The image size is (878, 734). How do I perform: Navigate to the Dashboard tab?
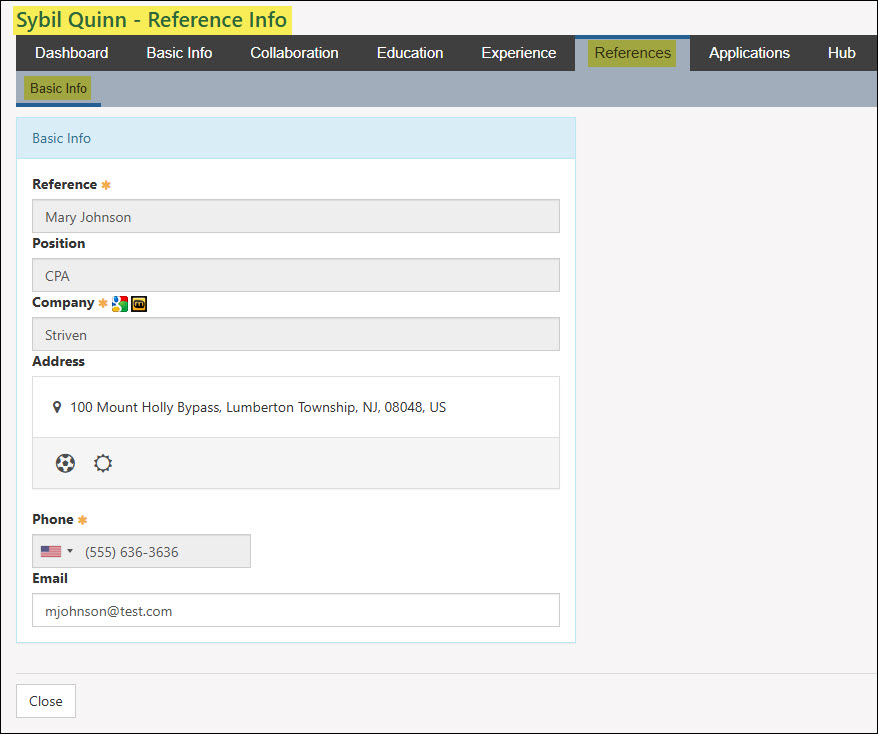pyautogui.click(x=71, y=53)
